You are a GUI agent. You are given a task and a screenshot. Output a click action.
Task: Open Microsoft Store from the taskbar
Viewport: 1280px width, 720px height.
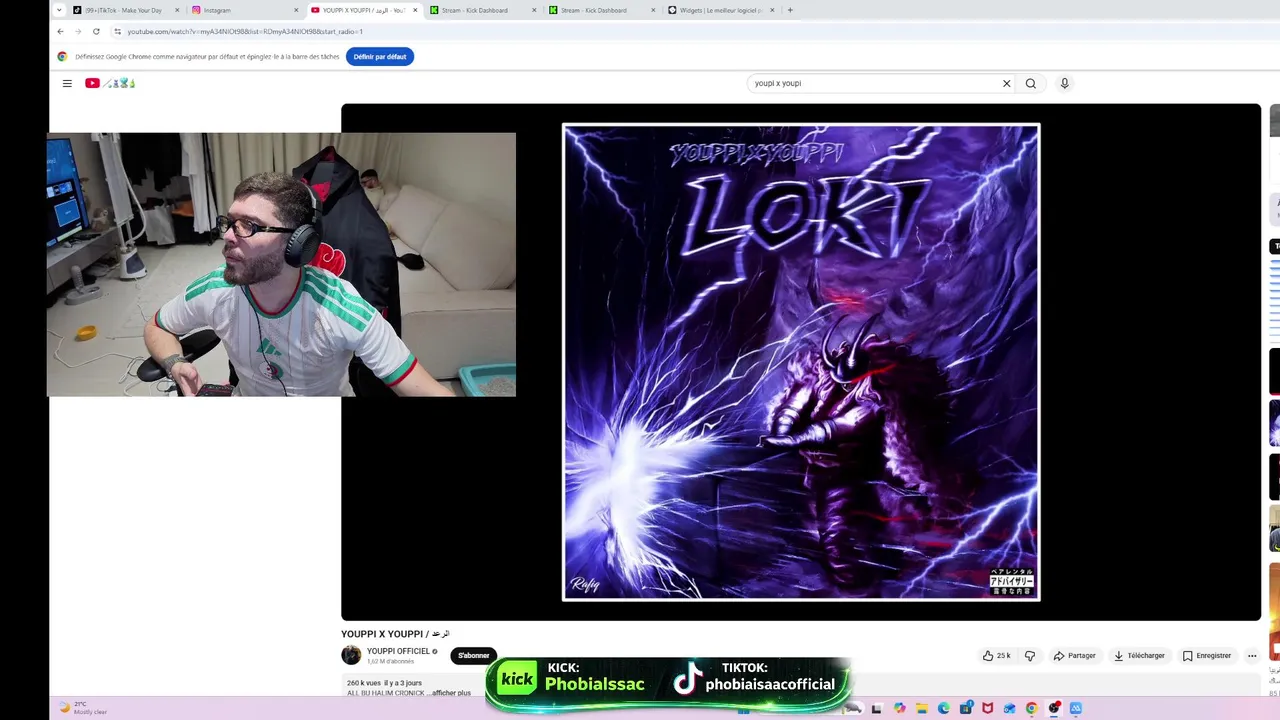[x=966, y=708]
